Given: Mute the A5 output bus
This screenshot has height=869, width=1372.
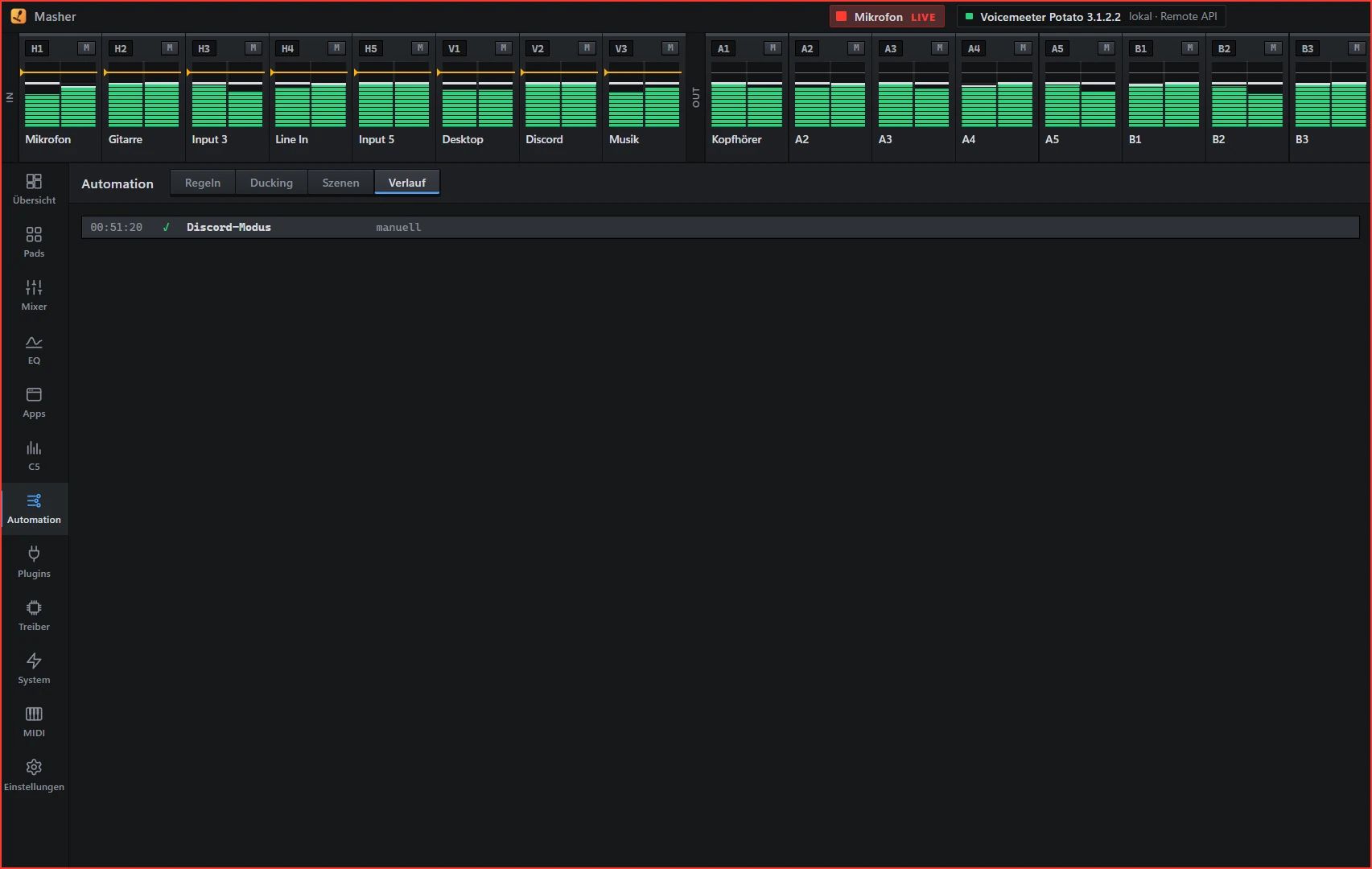Looking at the screenshot, I should tap(1106, 48).
